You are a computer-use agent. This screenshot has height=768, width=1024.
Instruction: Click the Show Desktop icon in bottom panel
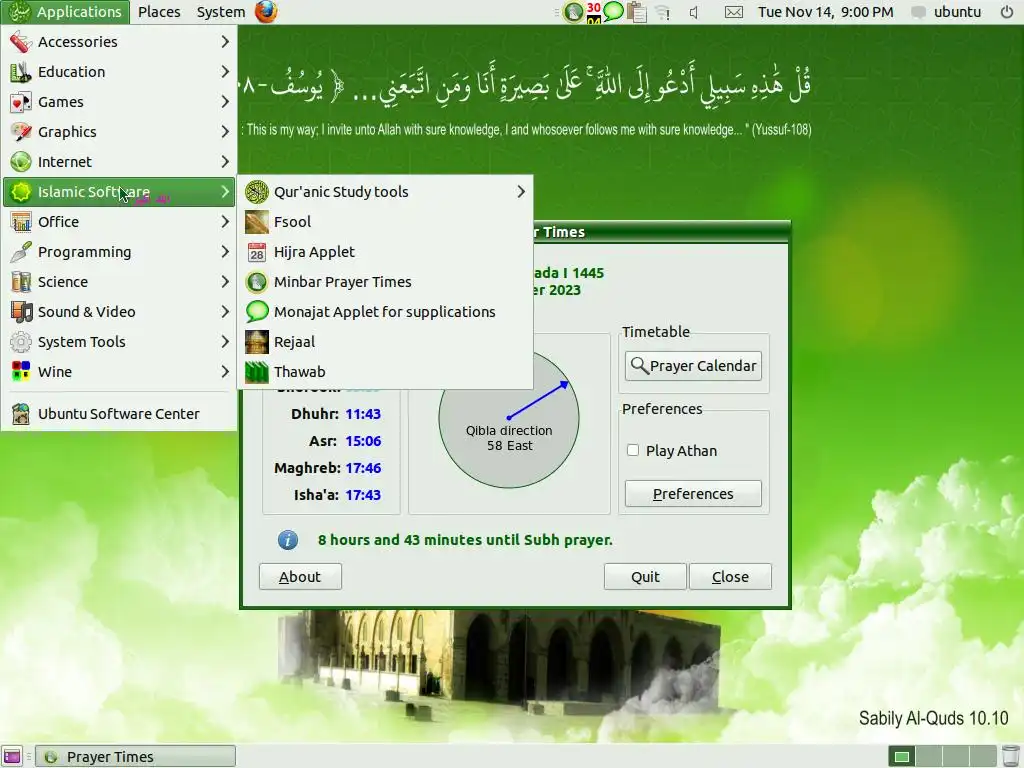point(12,756)
